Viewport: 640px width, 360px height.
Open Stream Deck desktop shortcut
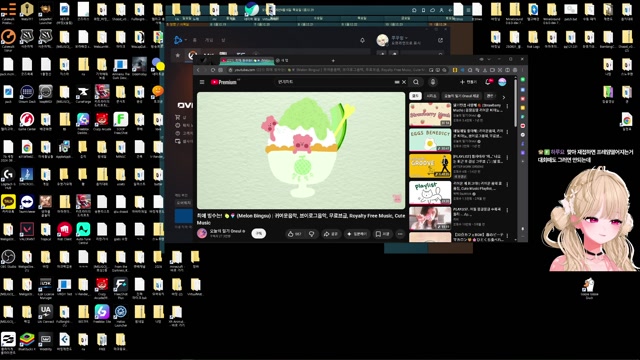27,94
